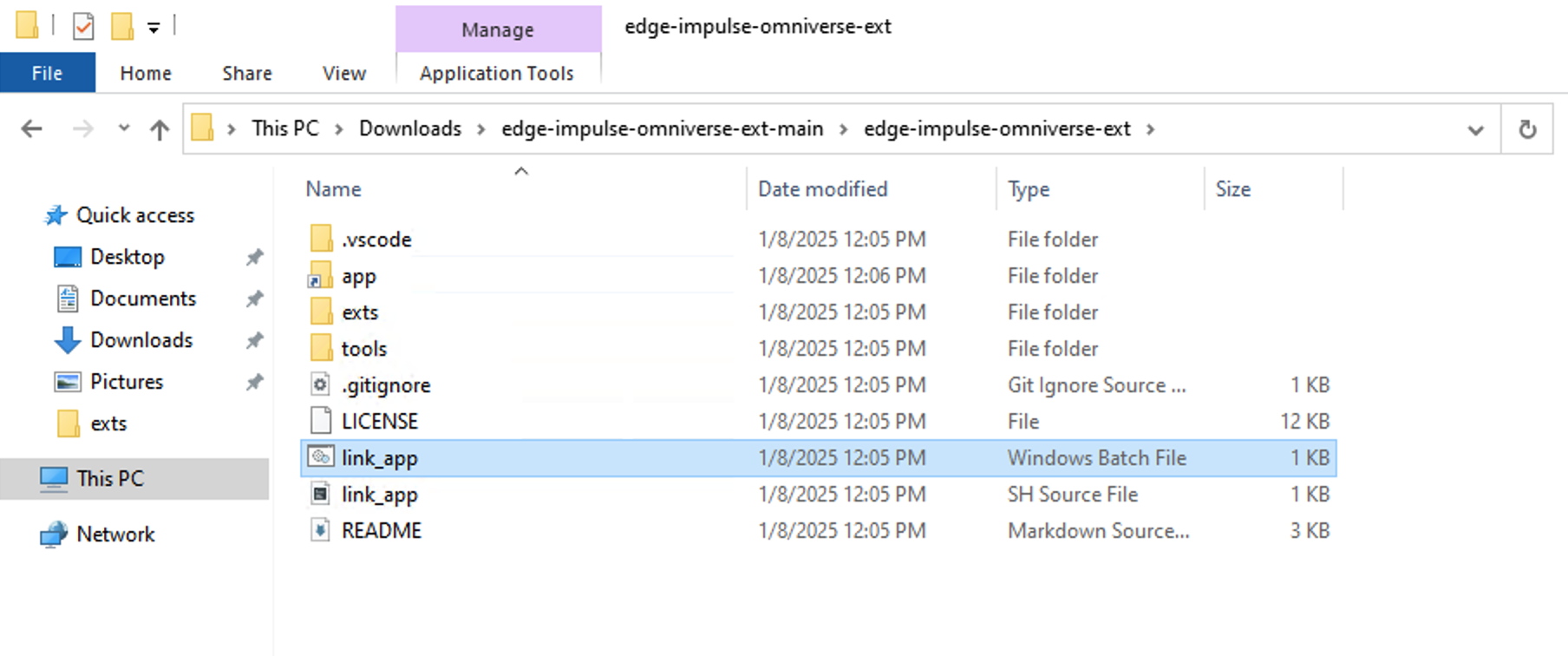Select the .gitignore file name

pyautogui.click(x=386, y=385)
